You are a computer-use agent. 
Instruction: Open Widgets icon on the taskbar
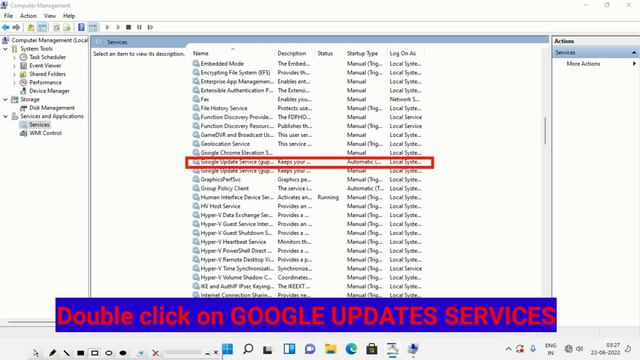[x=289, y=349]
